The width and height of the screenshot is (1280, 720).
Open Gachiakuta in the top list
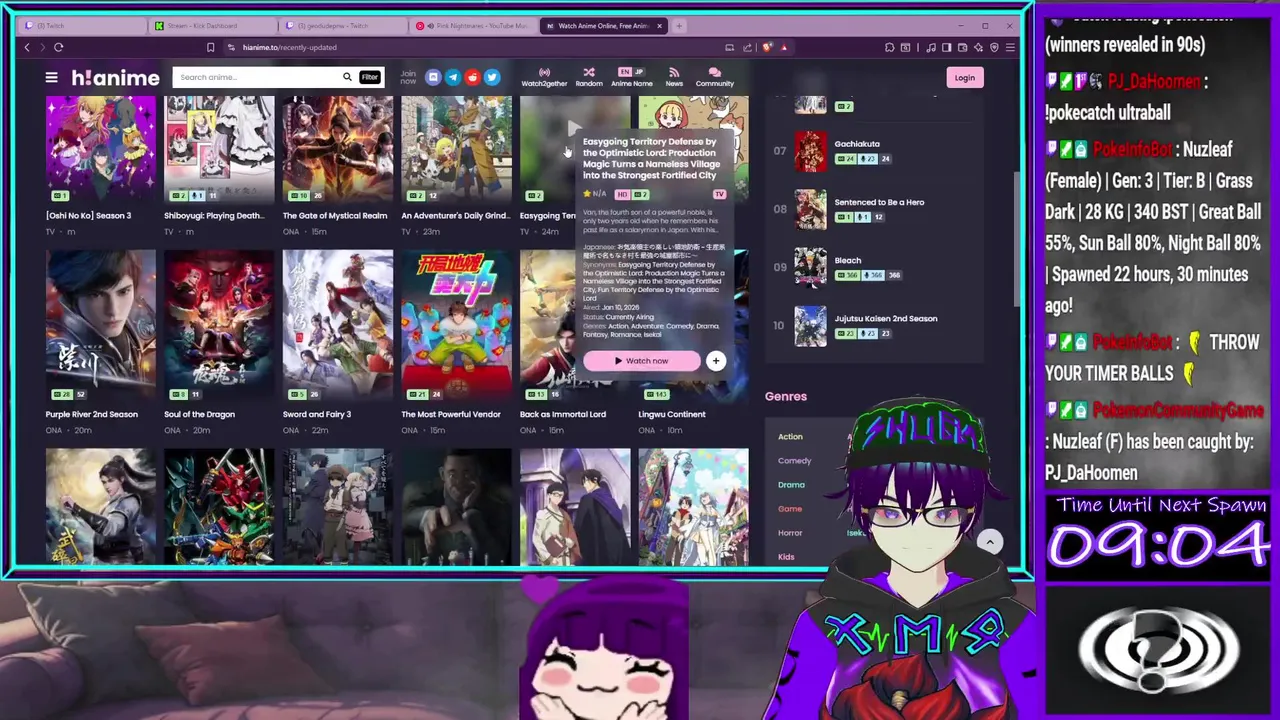857,144
